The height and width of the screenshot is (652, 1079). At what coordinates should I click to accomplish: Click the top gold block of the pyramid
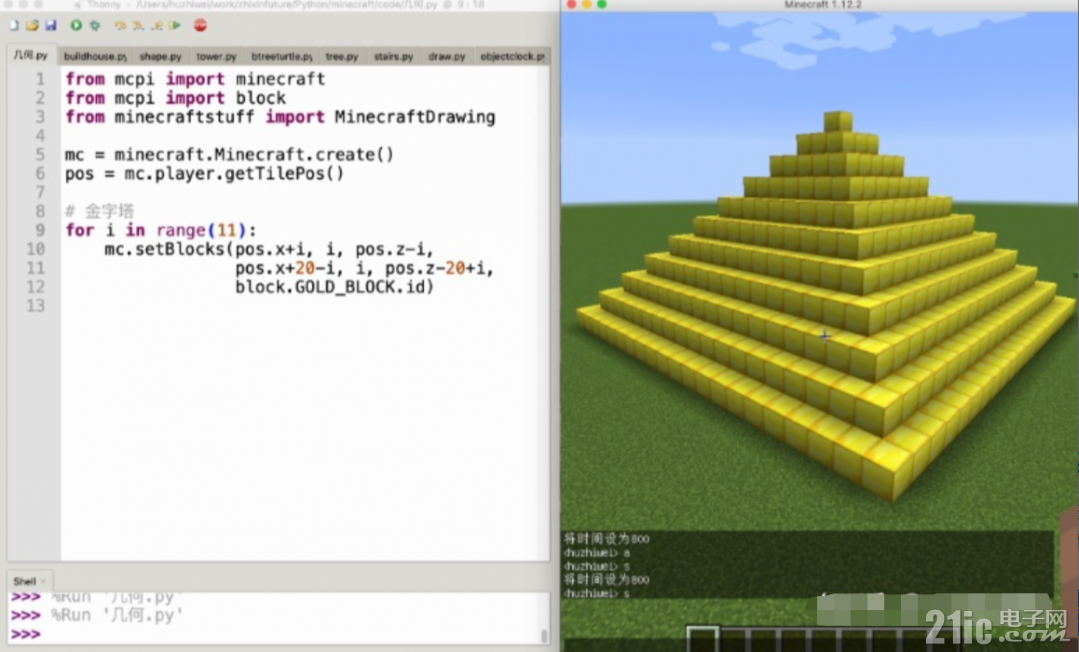pos(837,121)
